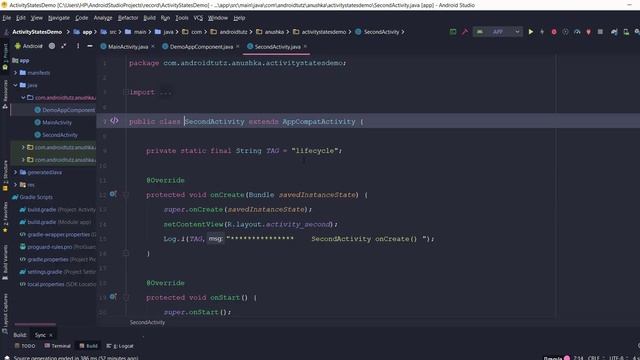Click the Apply Changes lightning icon
This screenshot has width=640, height=360.
(542, 32)
